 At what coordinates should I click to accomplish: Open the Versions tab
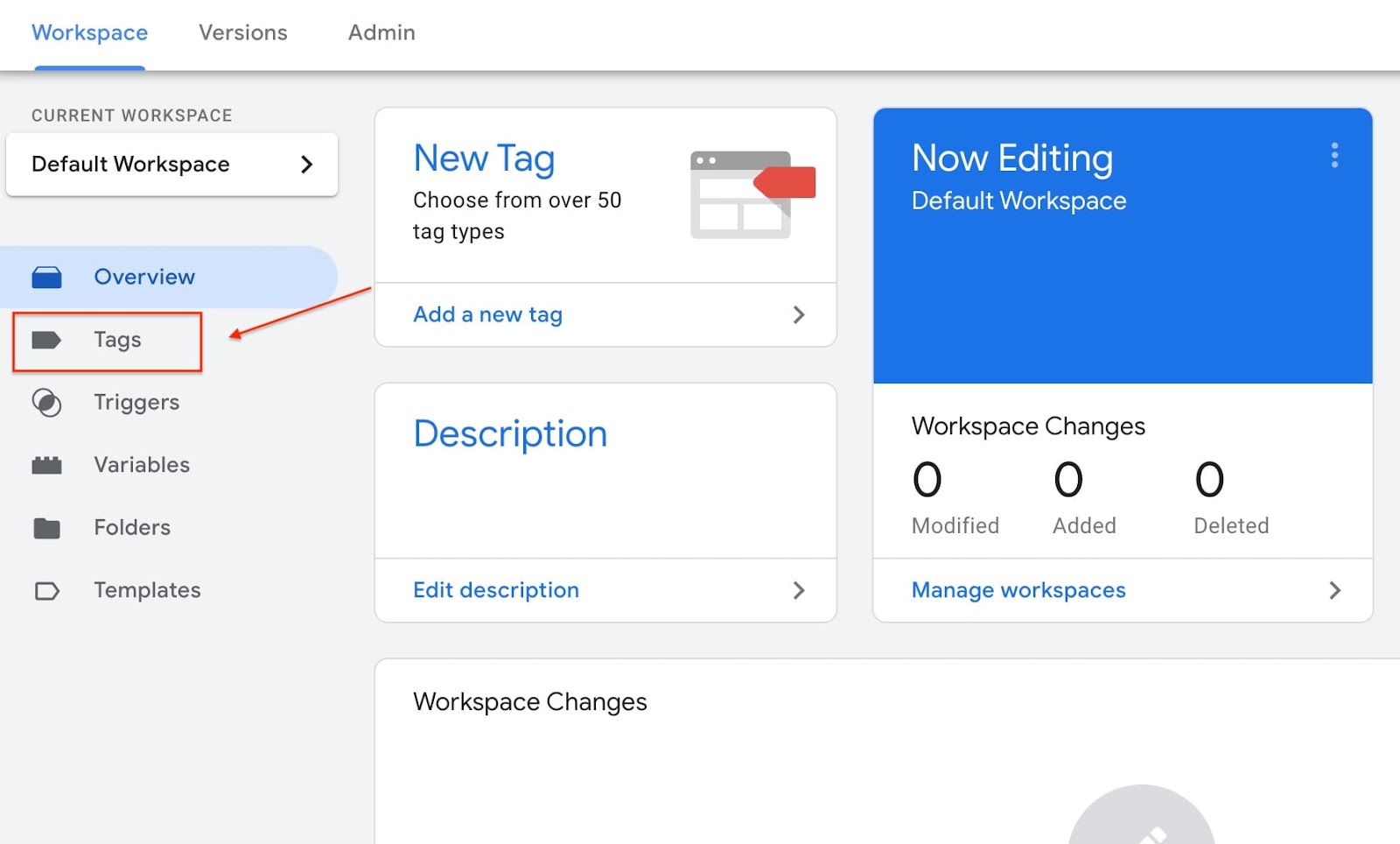(243, 32)
